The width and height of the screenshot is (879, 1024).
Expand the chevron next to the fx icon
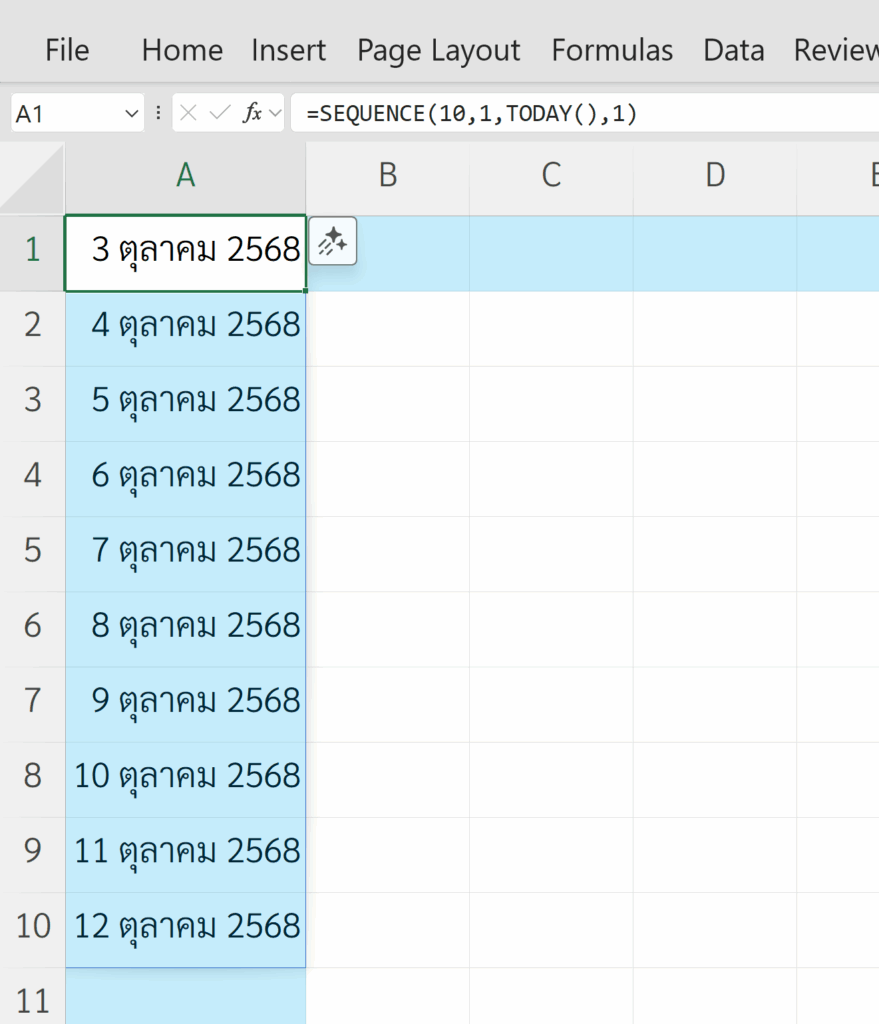point(275,114)
